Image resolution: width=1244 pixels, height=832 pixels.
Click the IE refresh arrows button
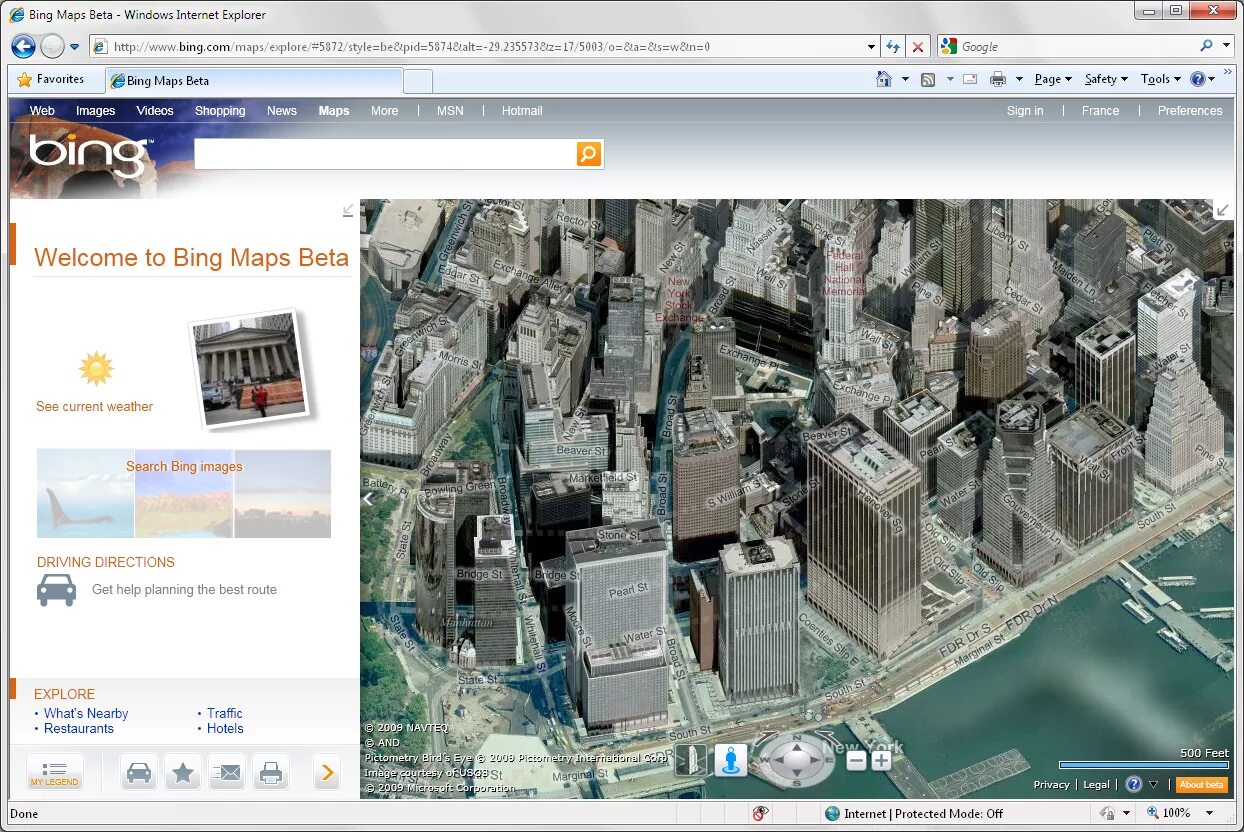pos(893,46)
